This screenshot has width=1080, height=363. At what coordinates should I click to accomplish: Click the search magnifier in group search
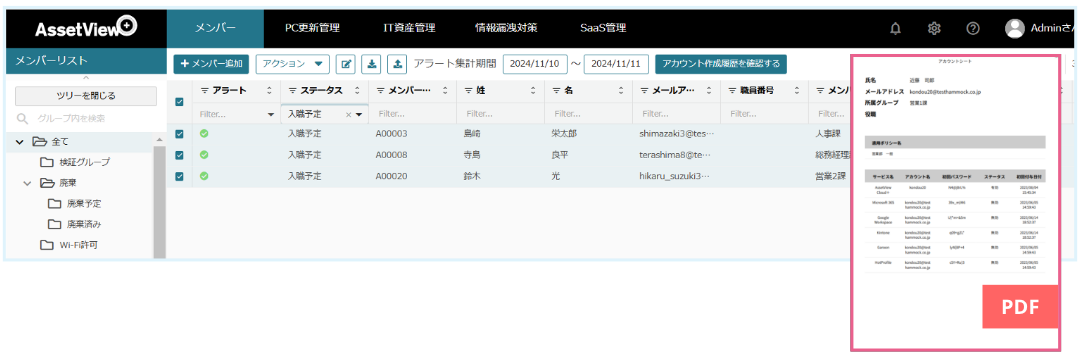click(x=22, y=118)
